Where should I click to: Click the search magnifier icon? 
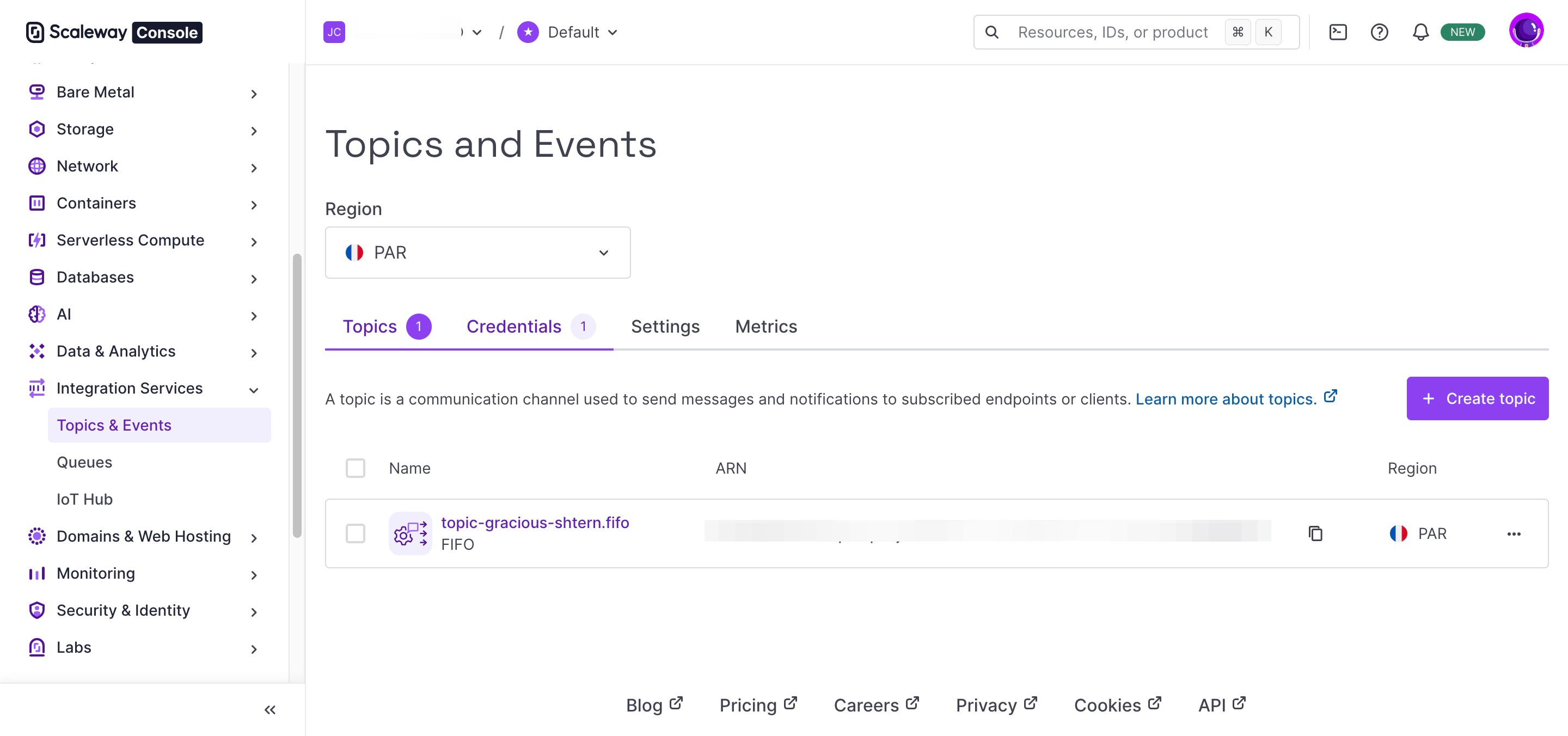coord(992,32)
